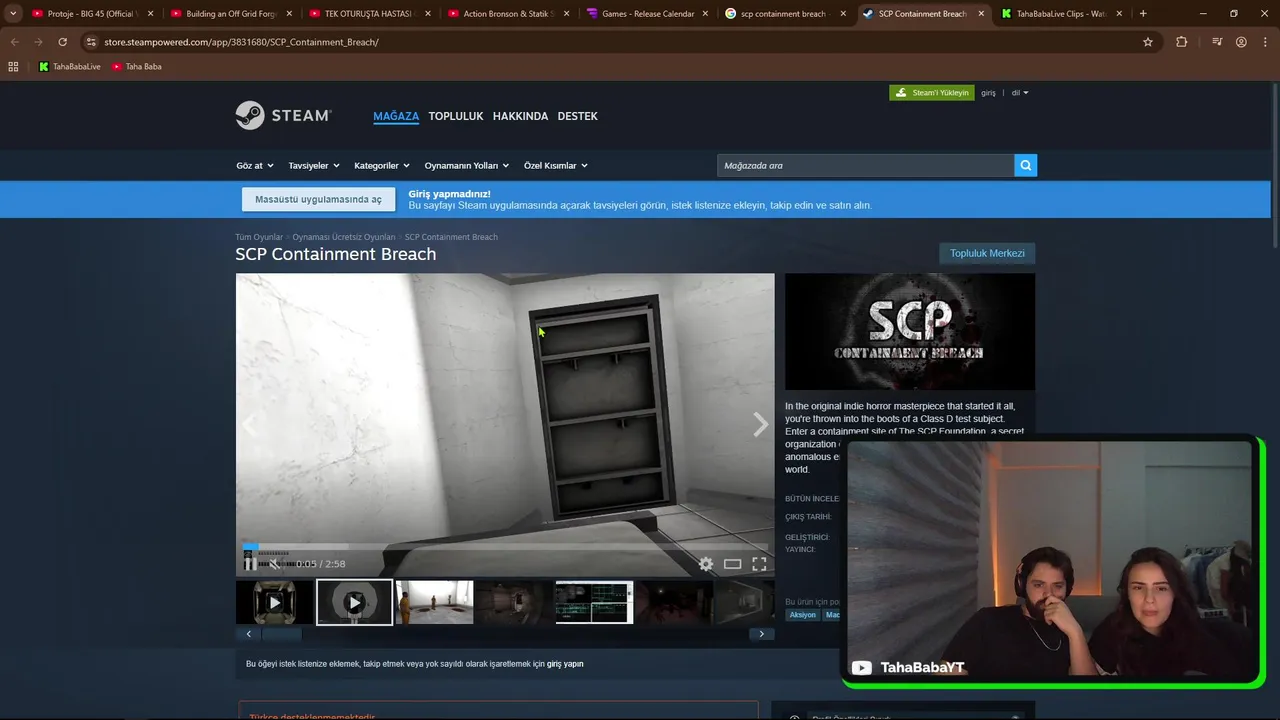This screenshot has height=720, width=1280.
Task: Go forward in browser history
Action: (38, 42)
